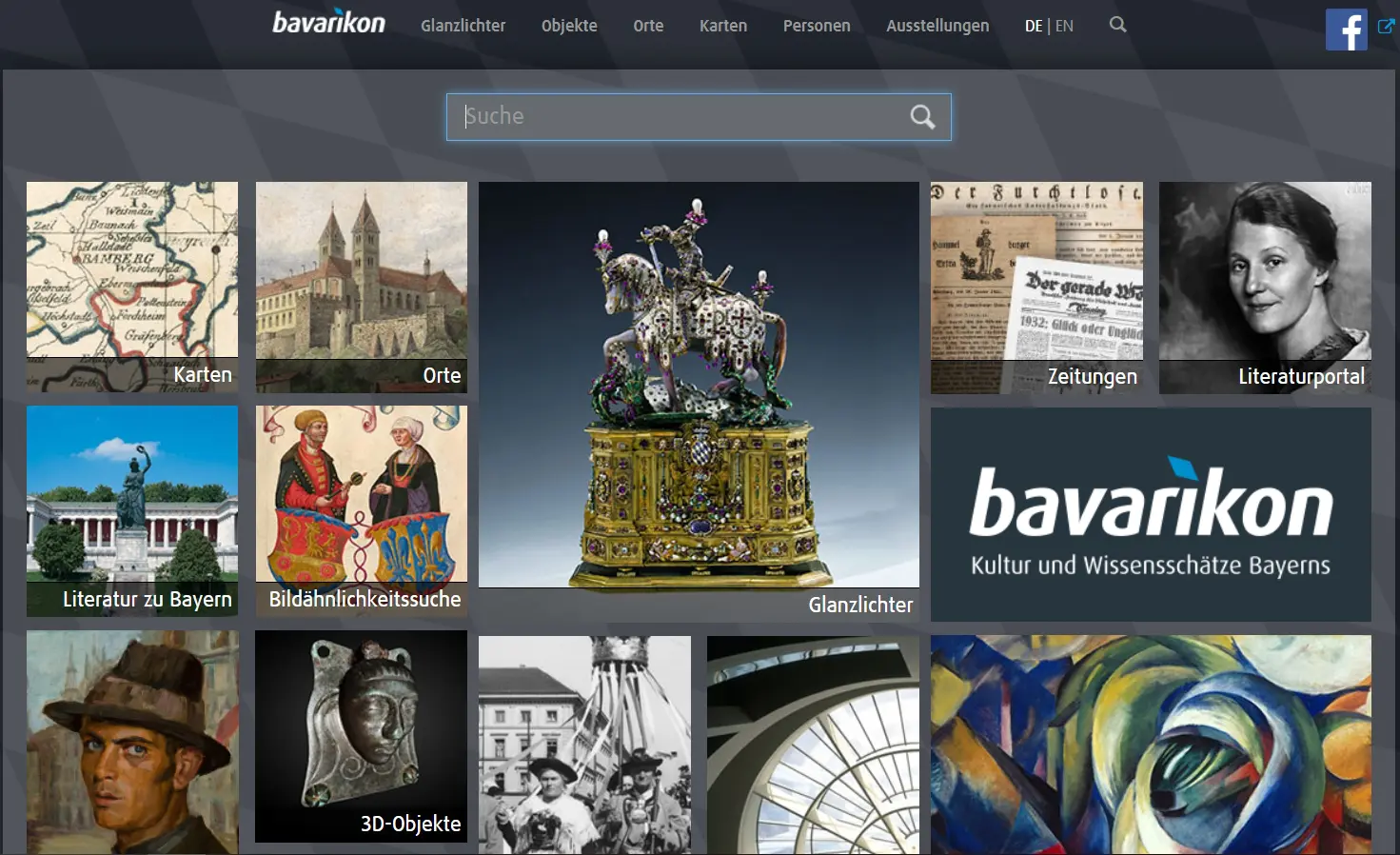The width and height of the screenshot is (1400, 855).
Task: Open the Glanzlichter St. George statuette tile
Action: (x=699, y=402)
